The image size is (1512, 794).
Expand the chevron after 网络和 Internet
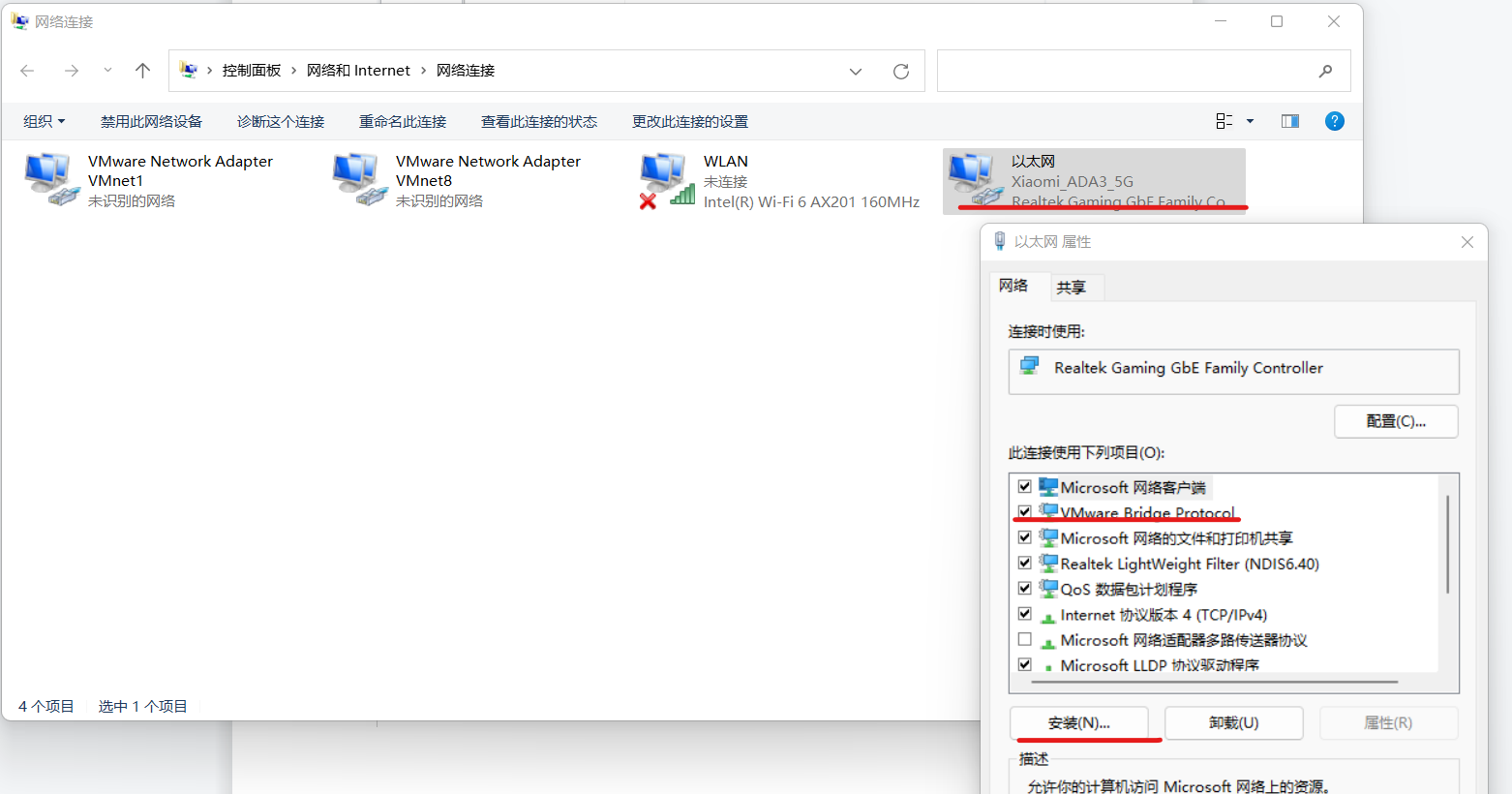[x=424, y=71]
